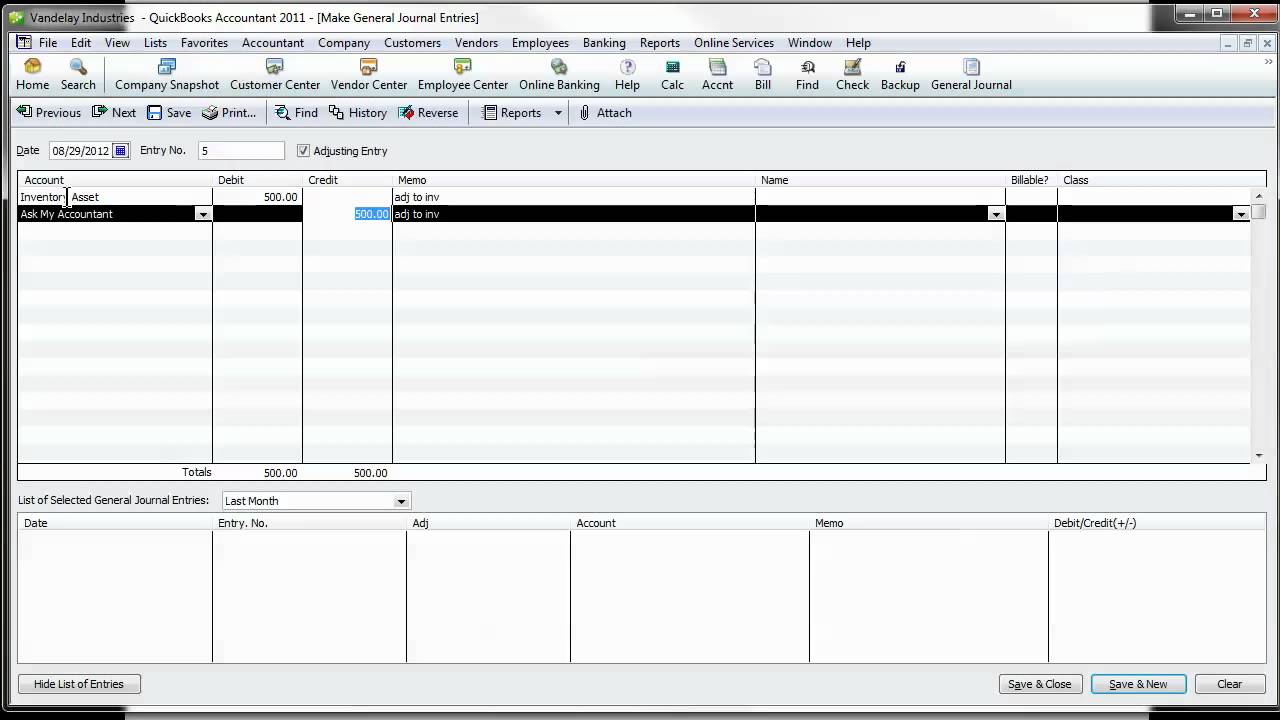1280x720 pixels.
Task: Open History for this entry
Action: 357,113
